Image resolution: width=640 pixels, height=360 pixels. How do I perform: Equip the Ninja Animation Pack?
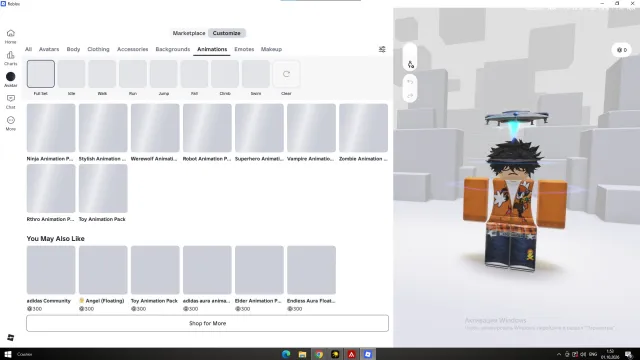(x=51, y=128)
